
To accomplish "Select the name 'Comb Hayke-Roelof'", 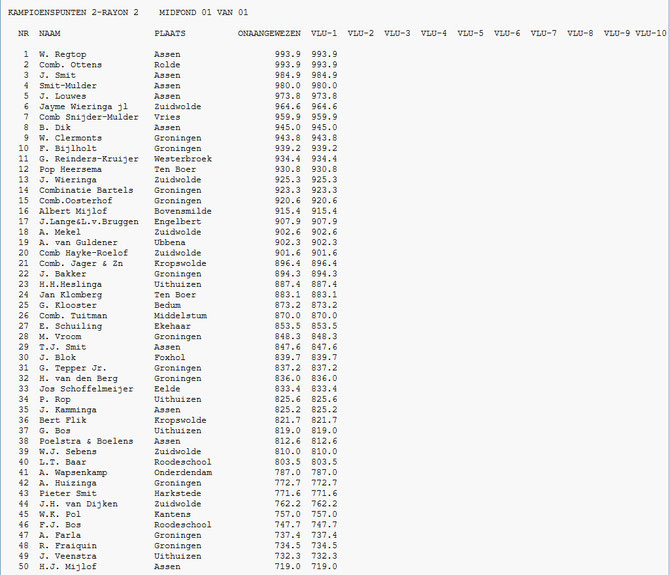I will click(x=83, y=253).
